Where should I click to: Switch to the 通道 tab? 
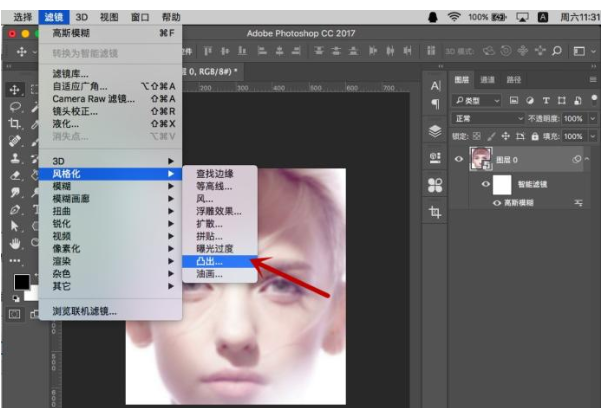pyautogui.click(x=487, y=79)
